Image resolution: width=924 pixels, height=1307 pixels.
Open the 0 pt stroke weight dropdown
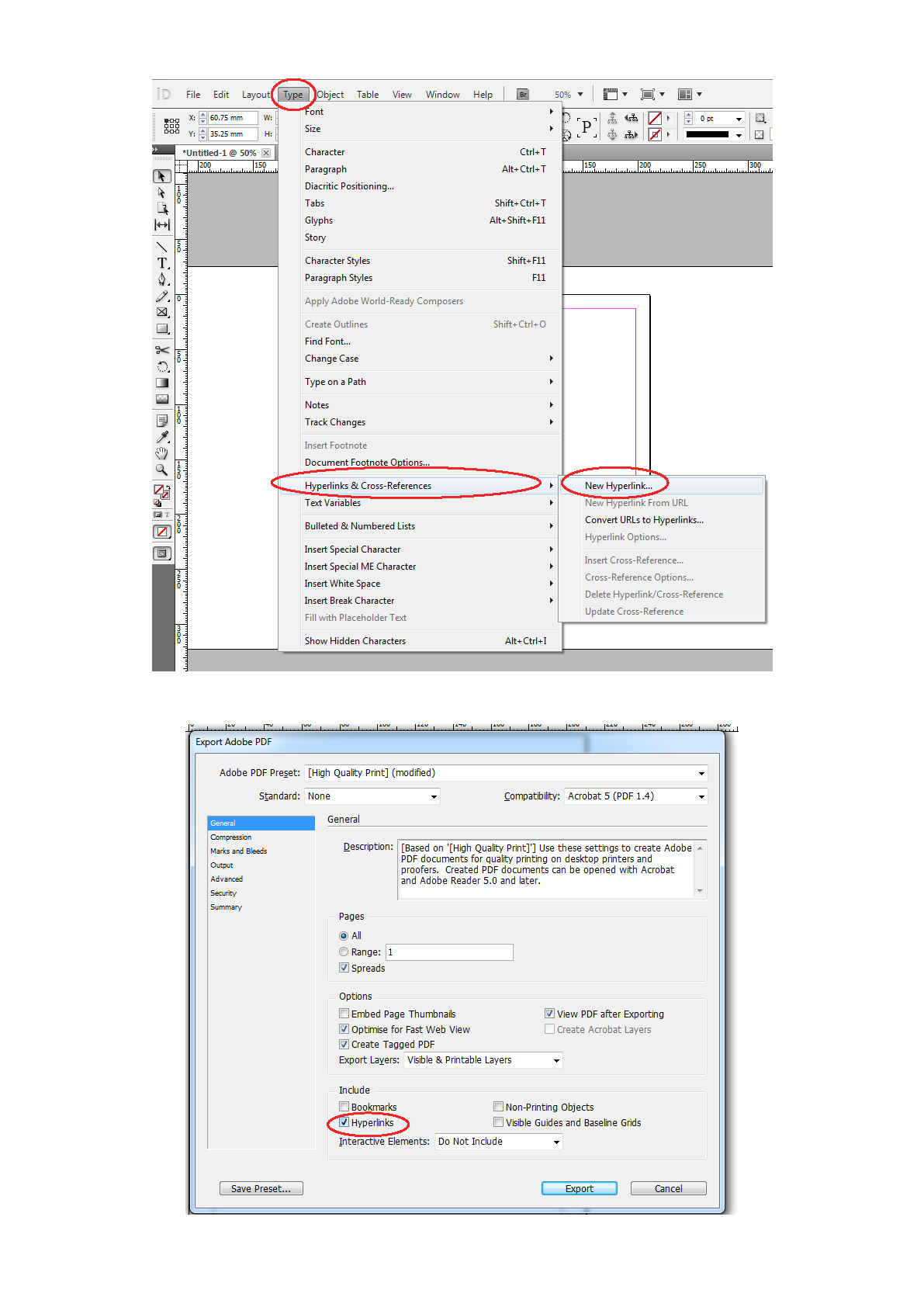click(739, 119)
